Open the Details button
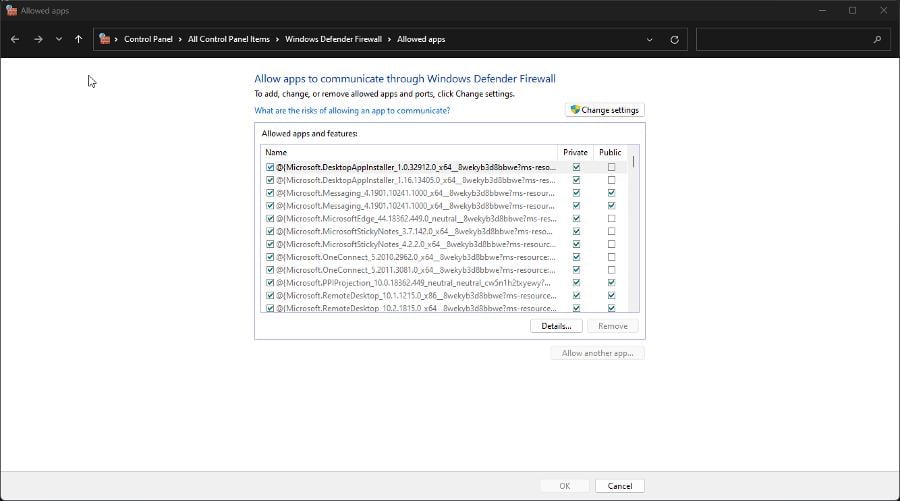This screenshot has width=900, height=501. tap(556, 326)
